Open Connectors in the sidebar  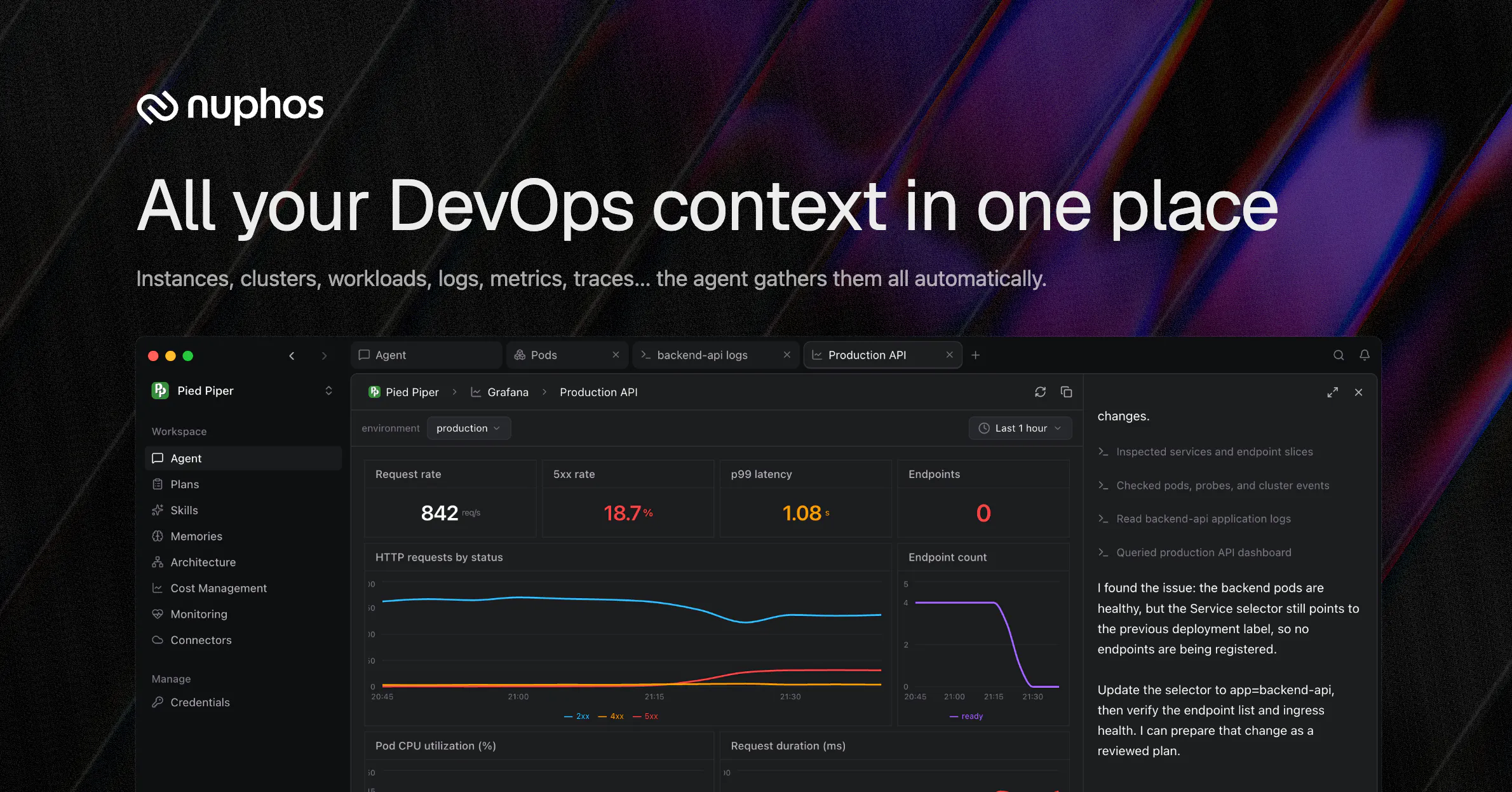pyautogui.click(x=243, y=640)
